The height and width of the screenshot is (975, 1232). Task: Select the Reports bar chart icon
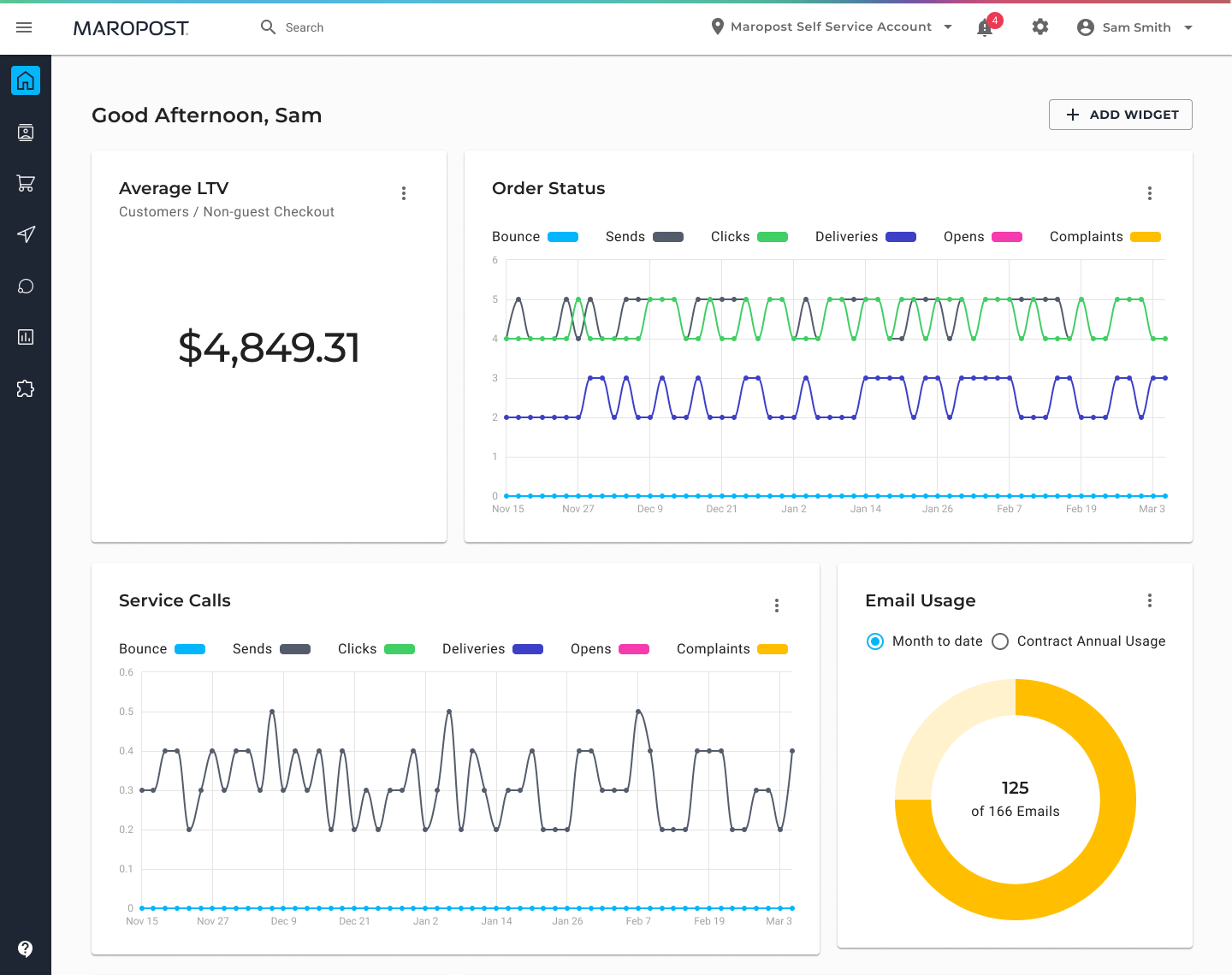(x=26, y=337)
